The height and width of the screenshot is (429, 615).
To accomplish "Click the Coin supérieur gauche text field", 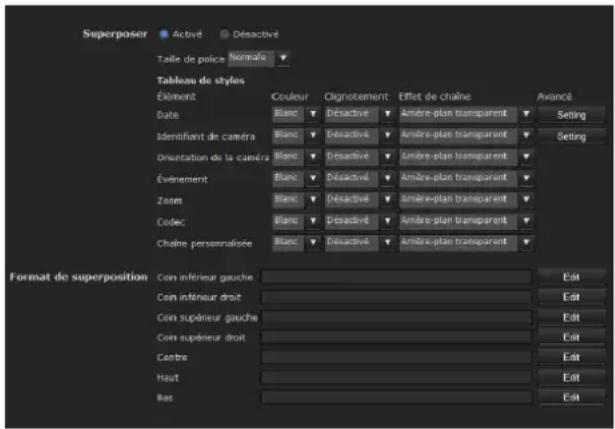I will point(397,317).
